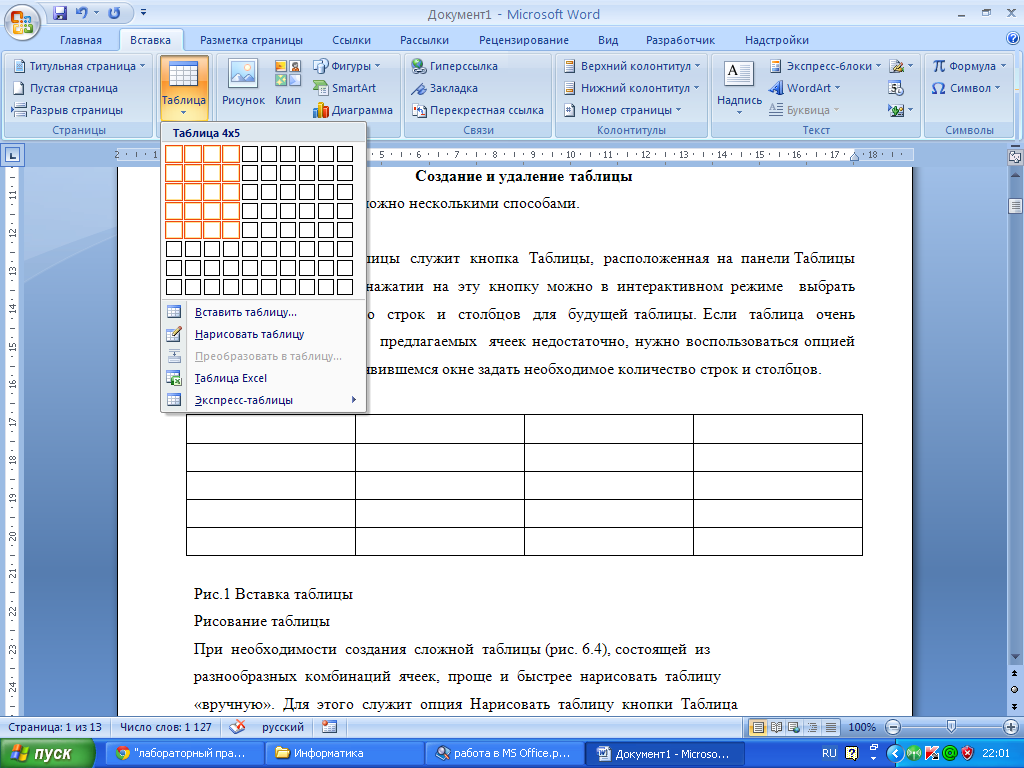Insert Перекрестная ссылка cross-reference

pyautogui.click(x=477, y=110)
